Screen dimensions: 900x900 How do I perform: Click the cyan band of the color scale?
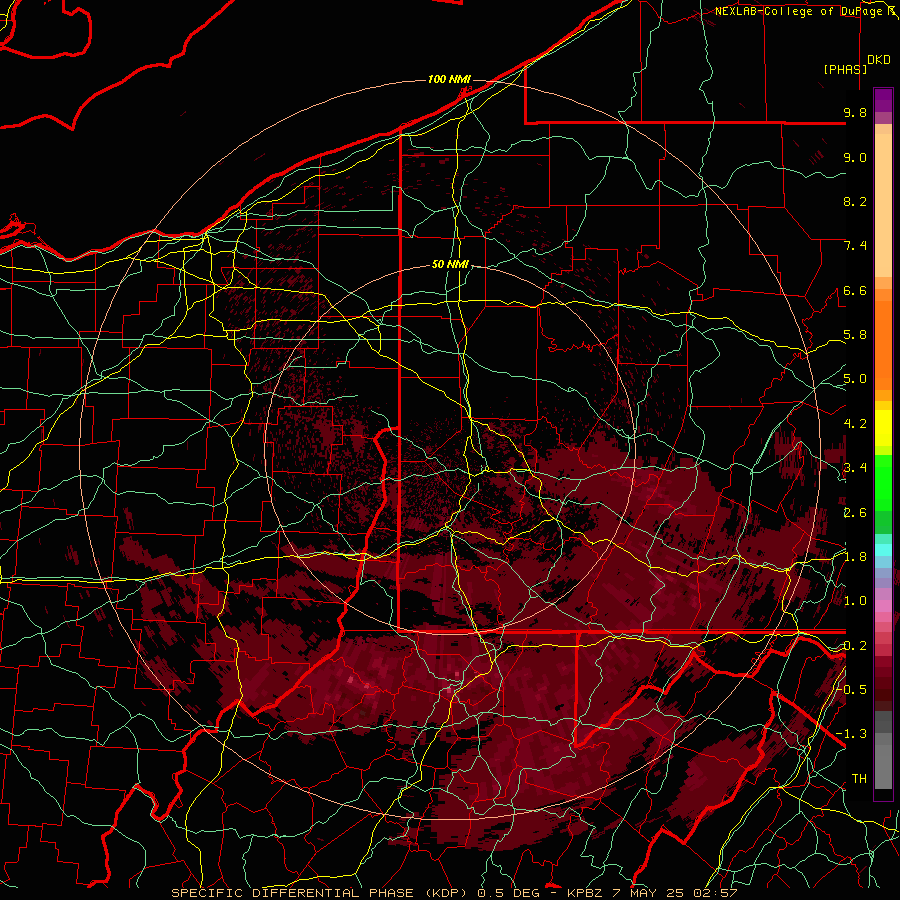point(883,550)
